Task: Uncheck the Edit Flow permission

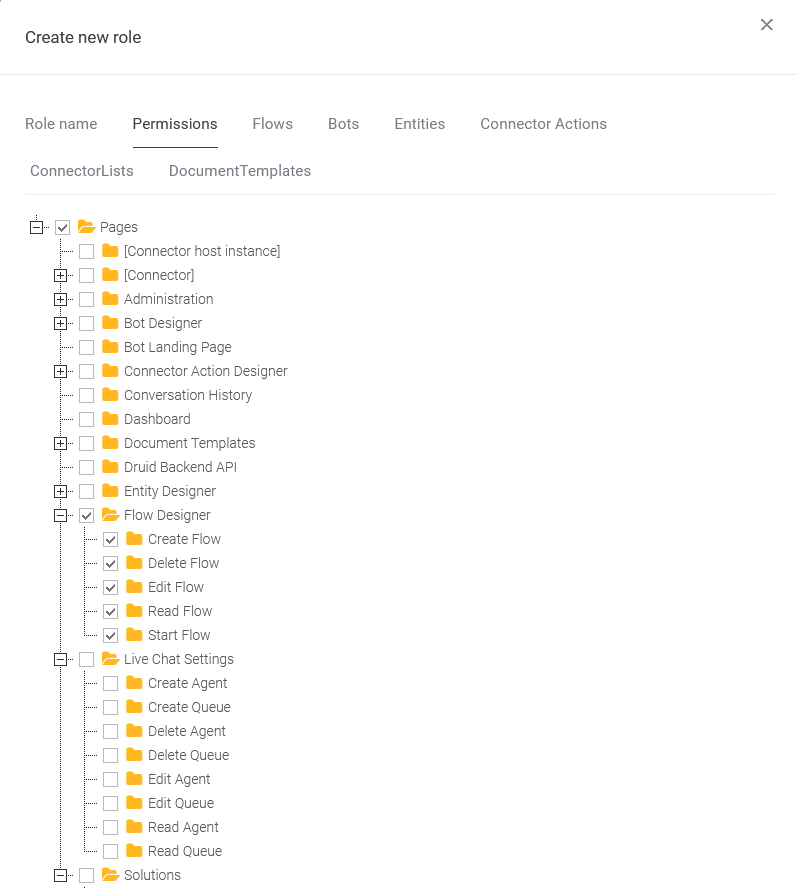Action: [110, 587]
